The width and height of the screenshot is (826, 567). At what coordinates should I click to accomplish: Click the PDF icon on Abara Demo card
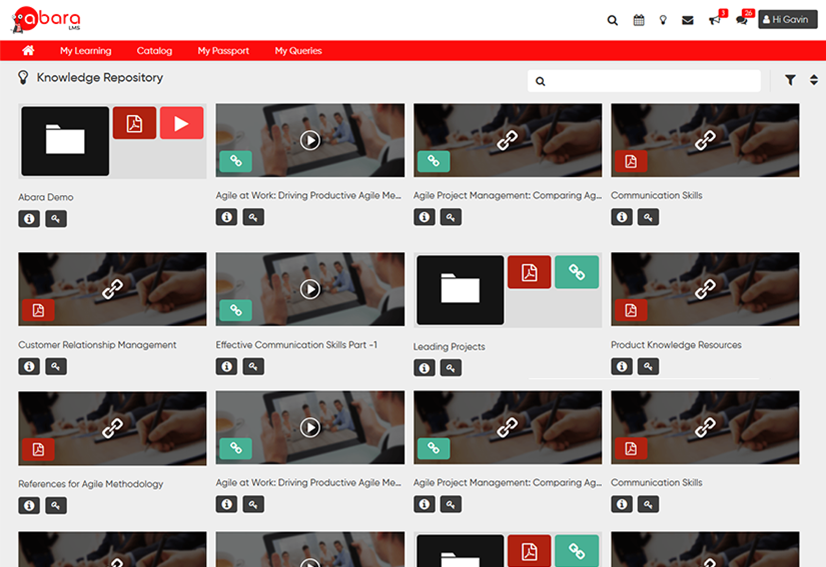[x=134, y=123]
